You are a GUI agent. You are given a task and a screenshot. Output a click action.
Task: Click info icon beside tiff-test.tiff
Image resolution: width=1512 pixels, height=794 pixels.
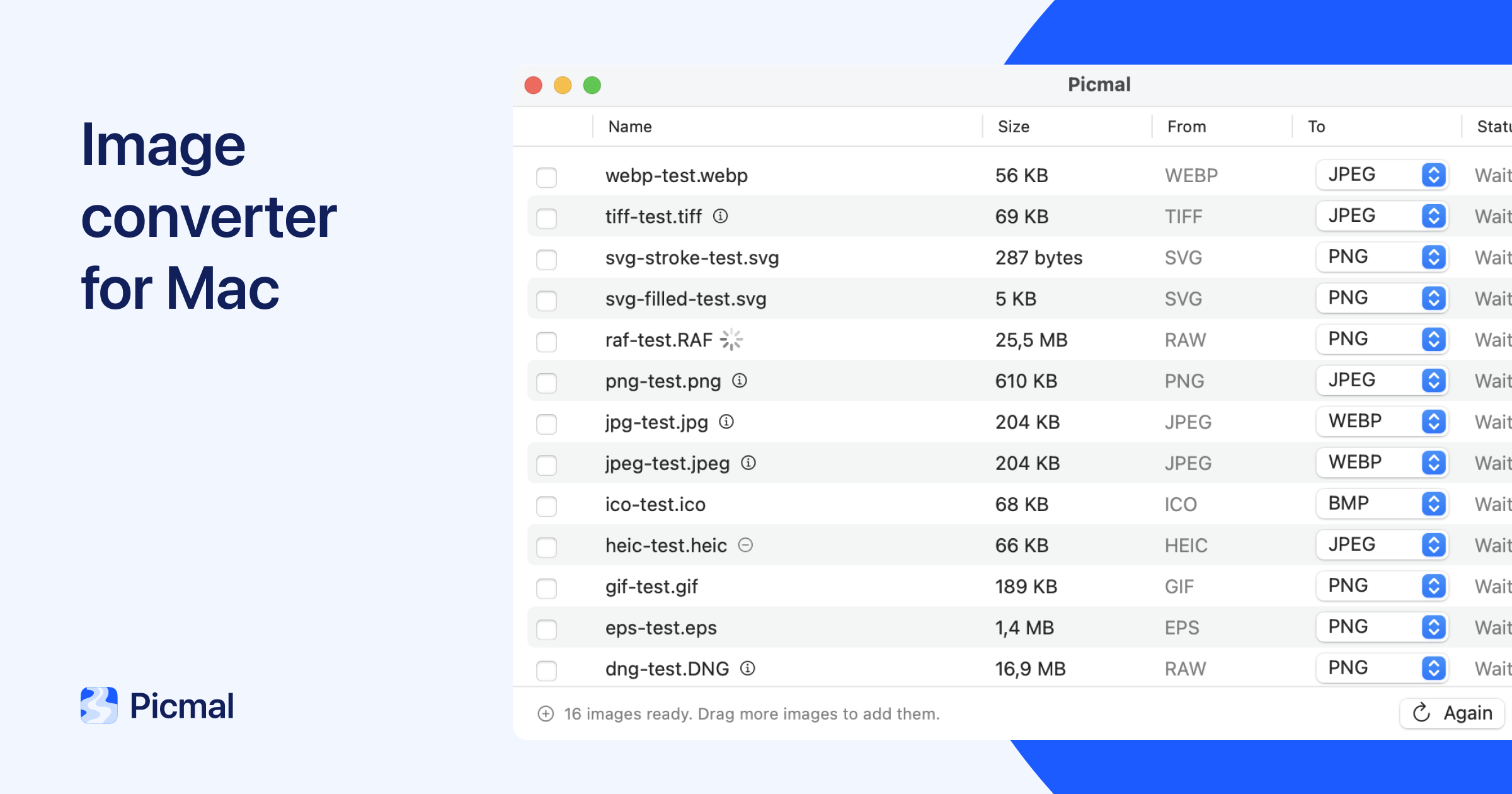point(720,216)
